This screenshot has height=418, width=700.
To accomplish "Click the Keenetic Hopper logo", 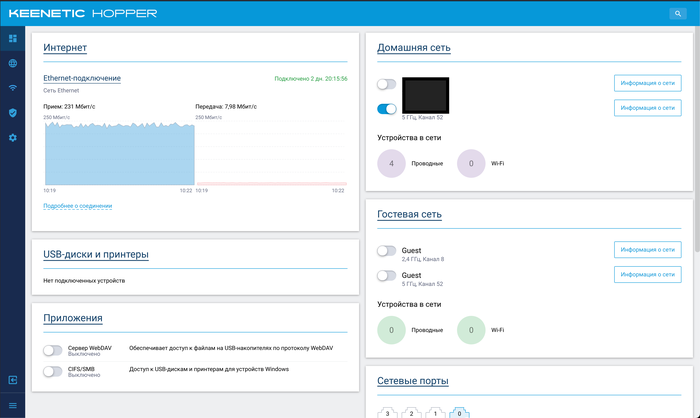I will pyautogui.click(x=83, y=13).
